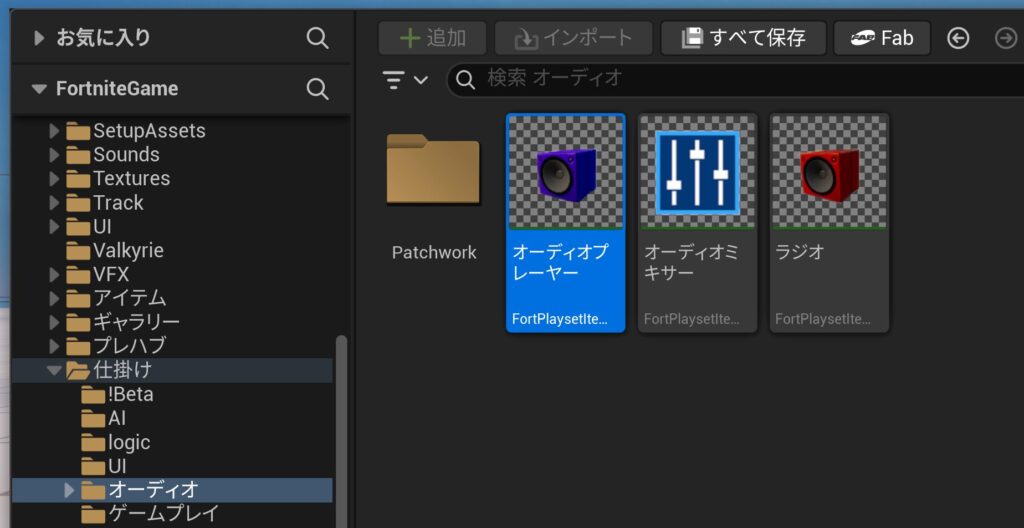Click the お気に入り section title
The width and height of the screenshot is (1024, 528).
pyautogui.click(x=103, y=38)
